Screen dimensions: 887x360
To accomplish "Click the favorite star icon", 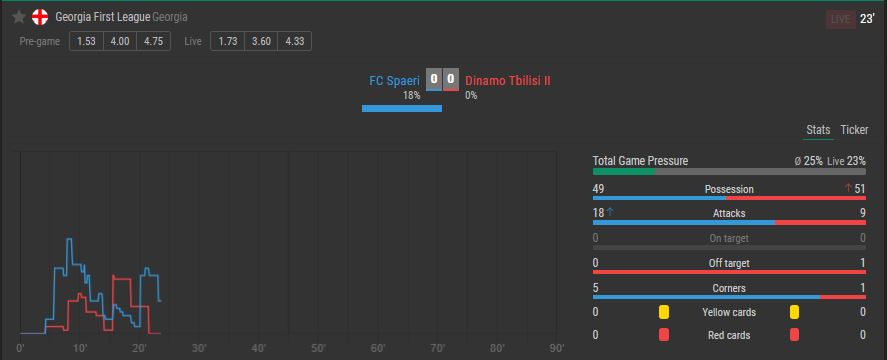I will click(x=19, y=17).
